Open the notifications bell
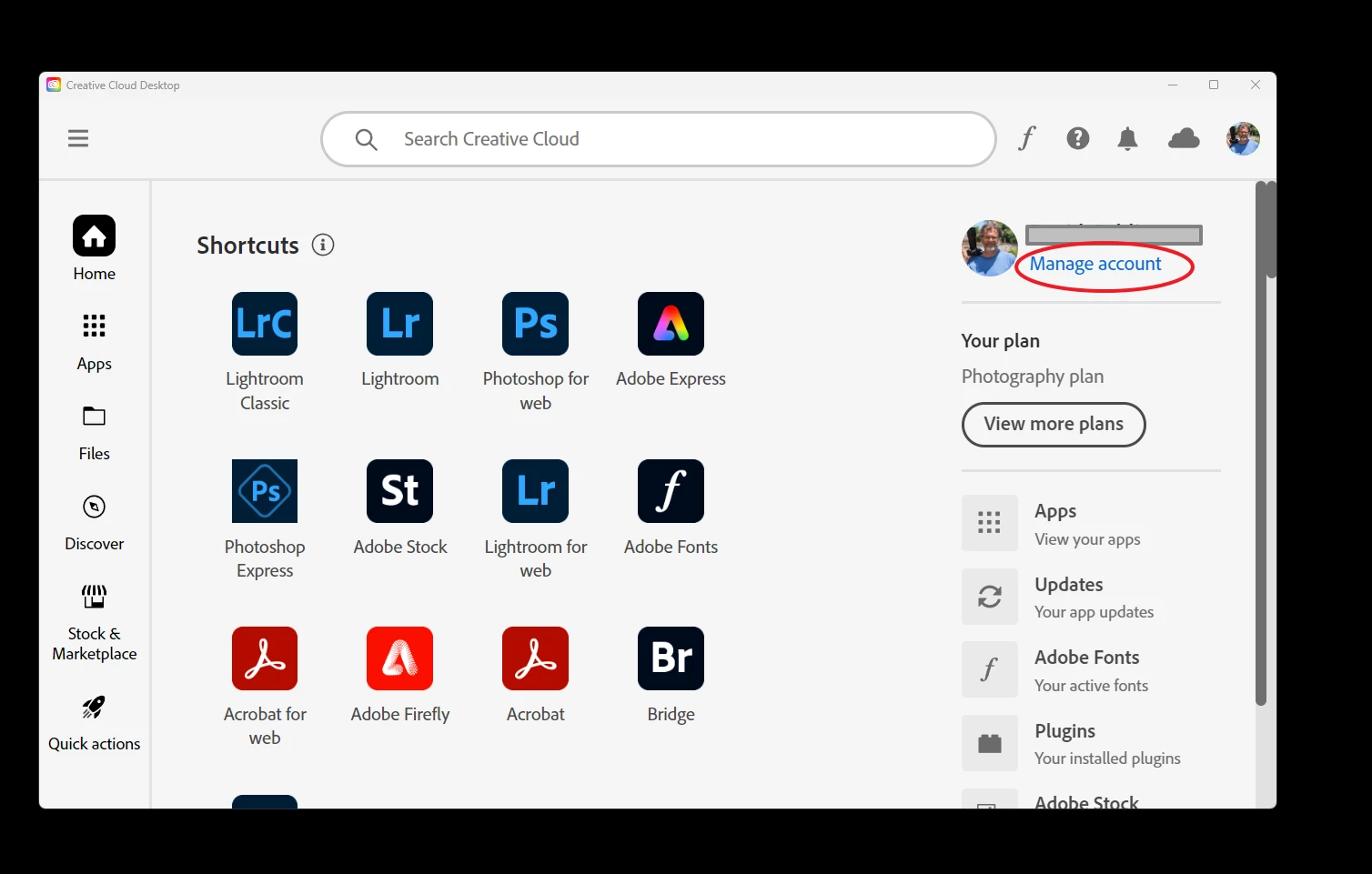 pos(1127,138)
